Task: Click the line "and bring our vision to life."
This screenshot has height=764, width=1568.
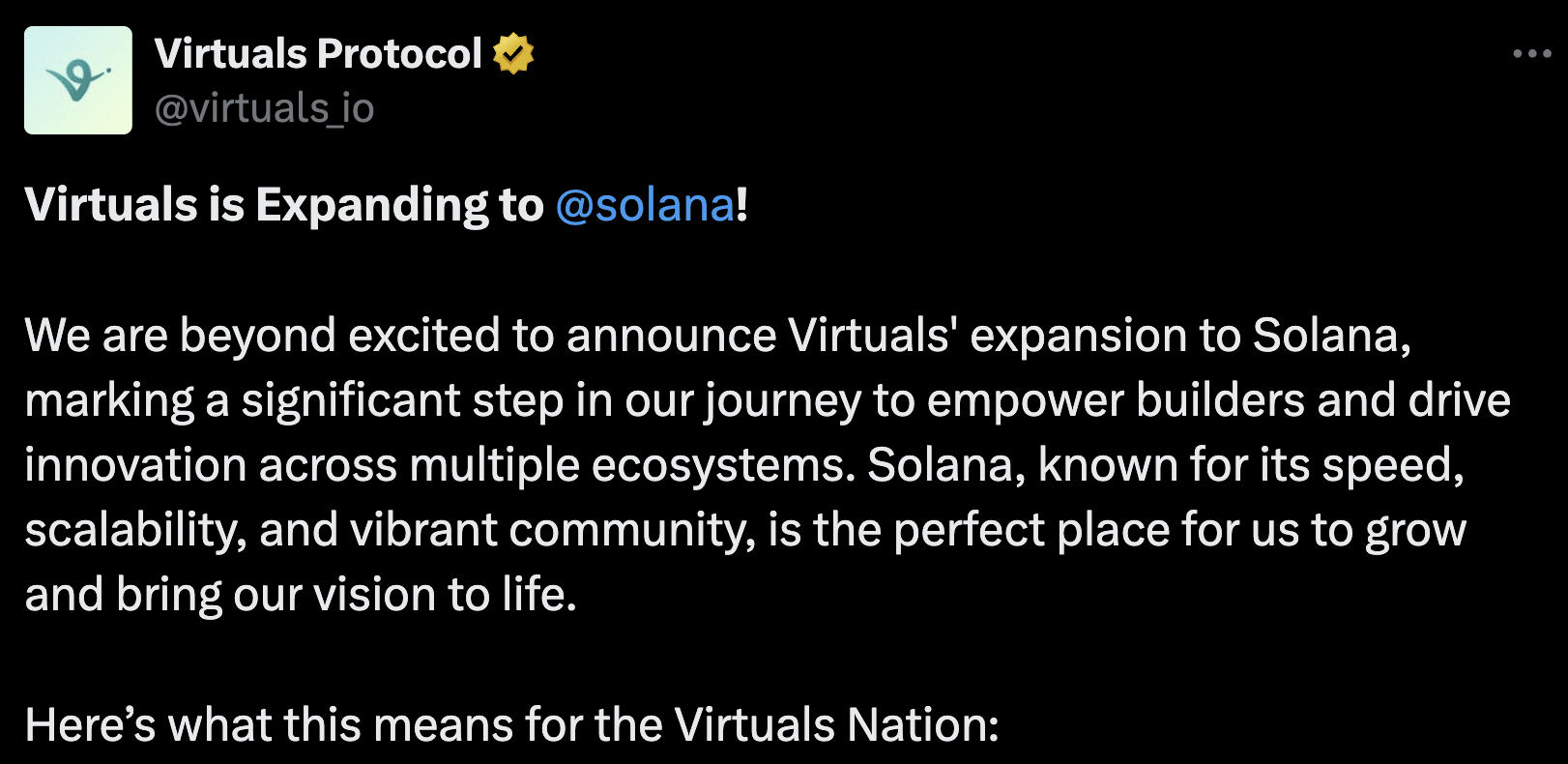Action: click(x=301, y=595)
